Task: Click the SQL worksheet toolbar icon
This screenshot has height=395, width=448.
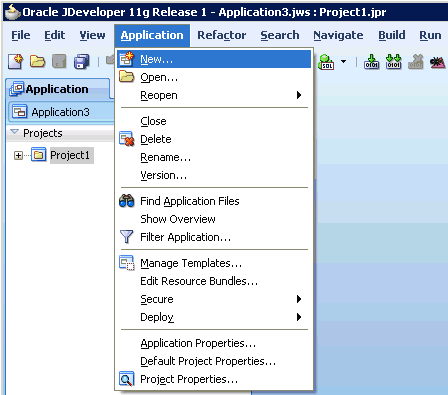Action: pos(326,62)
